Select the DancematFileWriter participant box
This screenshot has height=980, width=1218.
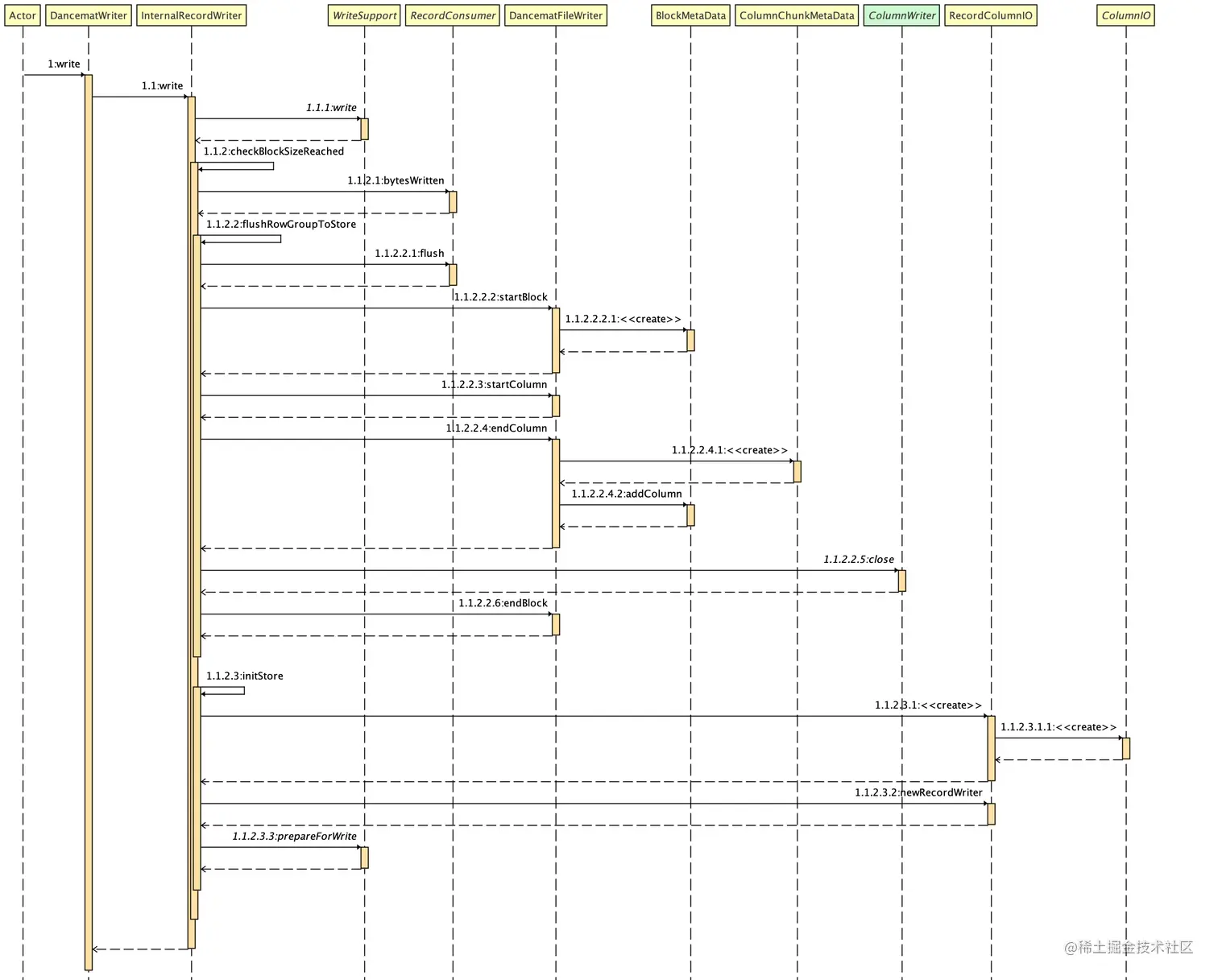click(x=556, y=15)
